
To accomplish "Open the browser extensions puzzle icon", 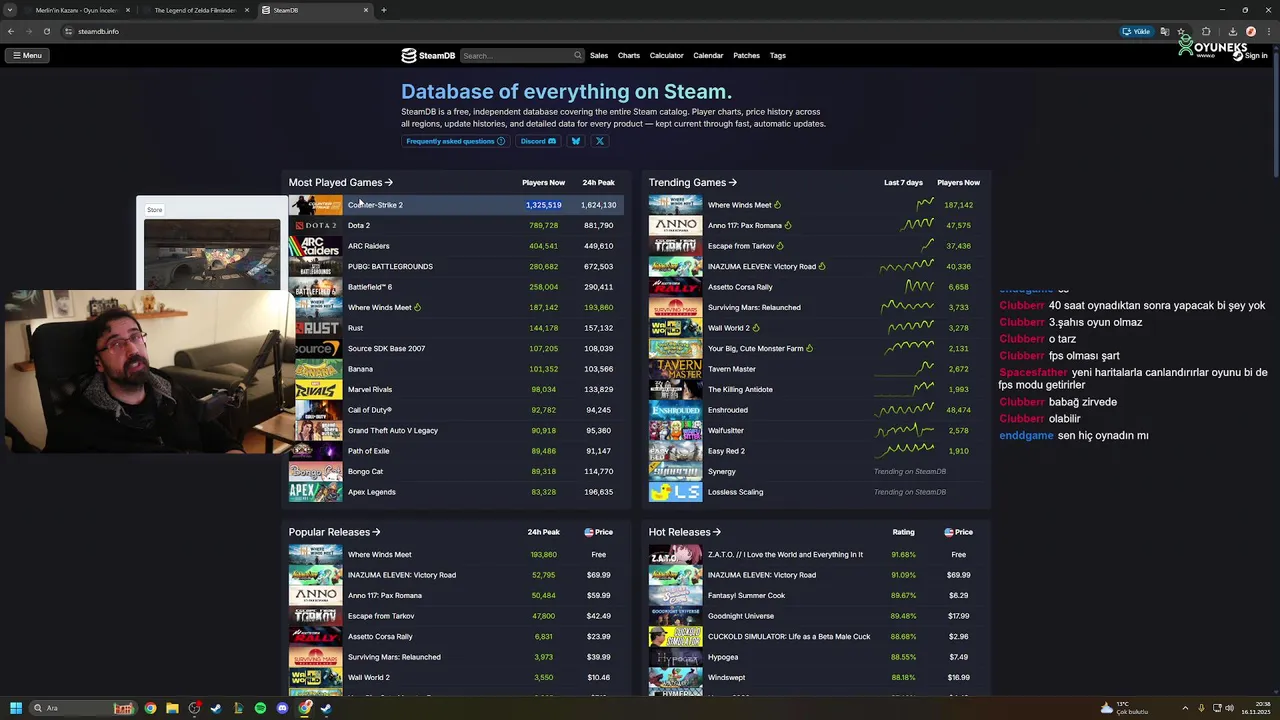I will point(1206,31).
